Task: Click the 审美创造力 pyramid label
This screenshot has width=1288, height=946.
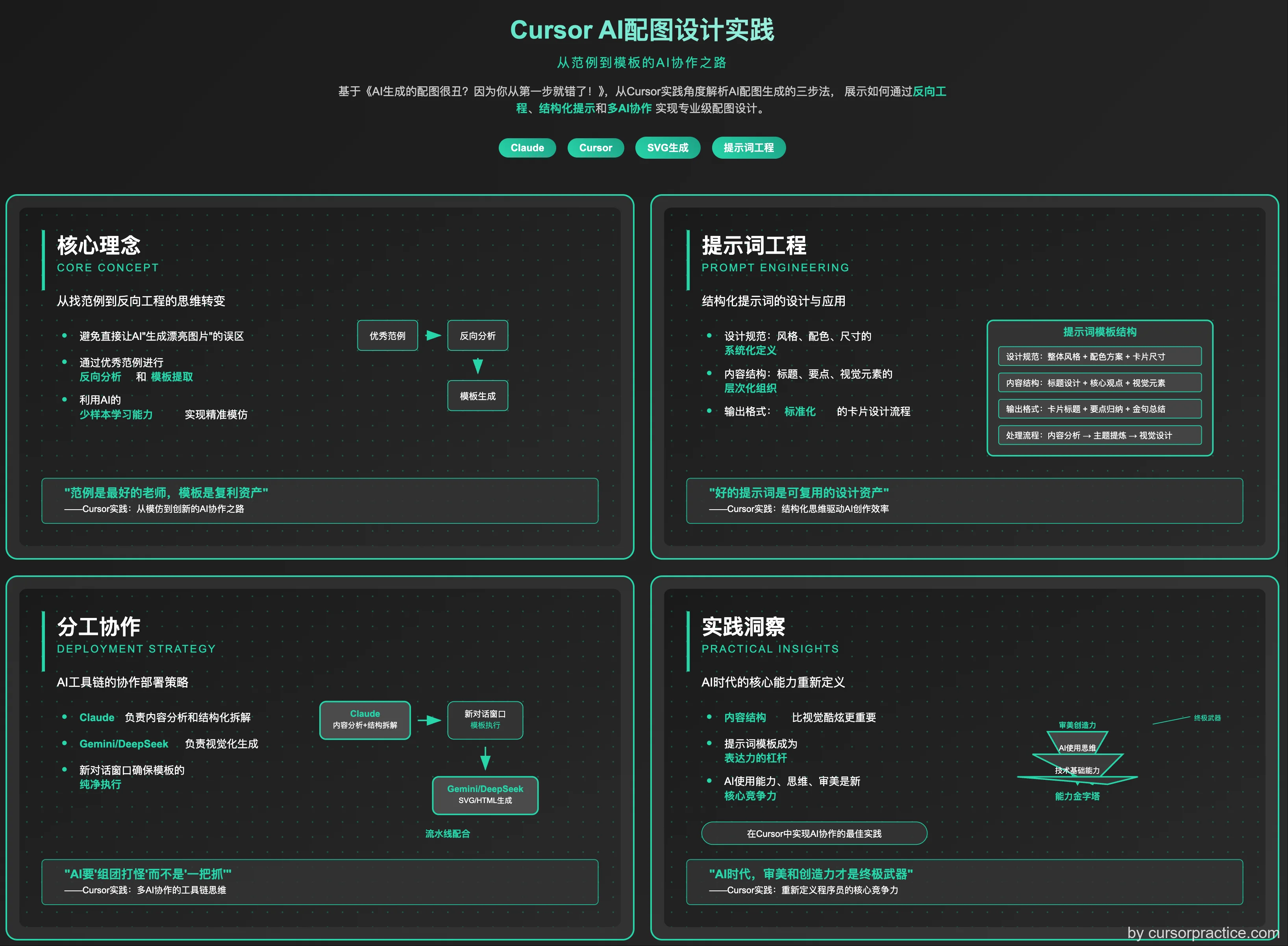Action: click(1077, 725)
